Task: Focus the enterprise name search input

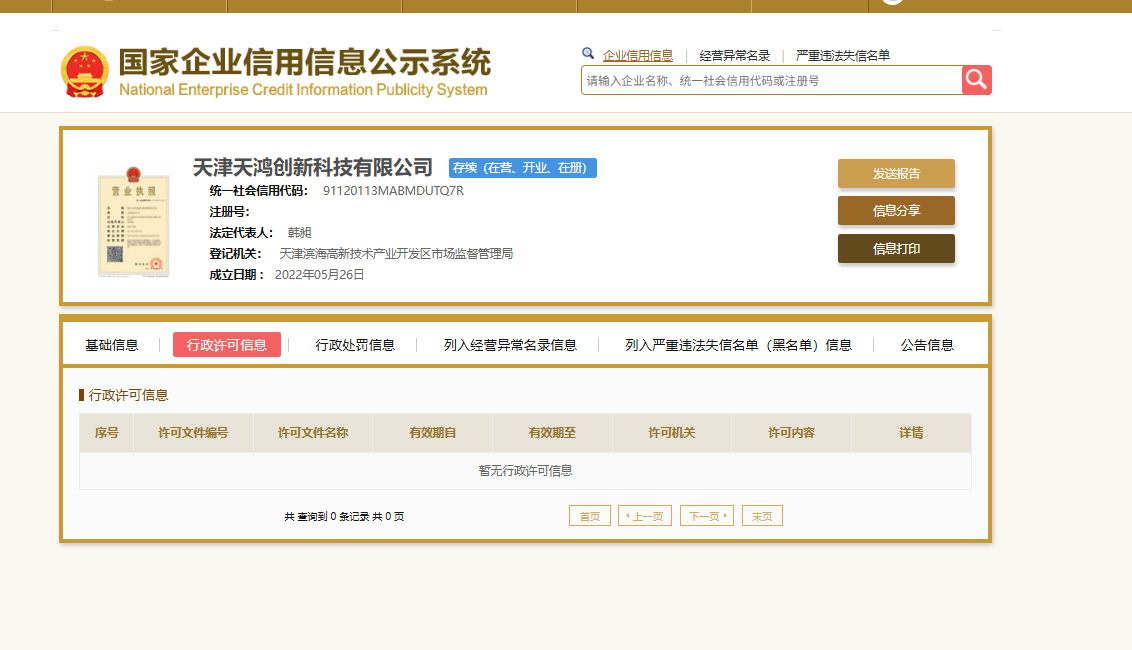Action: pyautogui.click(x=771, y=80)
